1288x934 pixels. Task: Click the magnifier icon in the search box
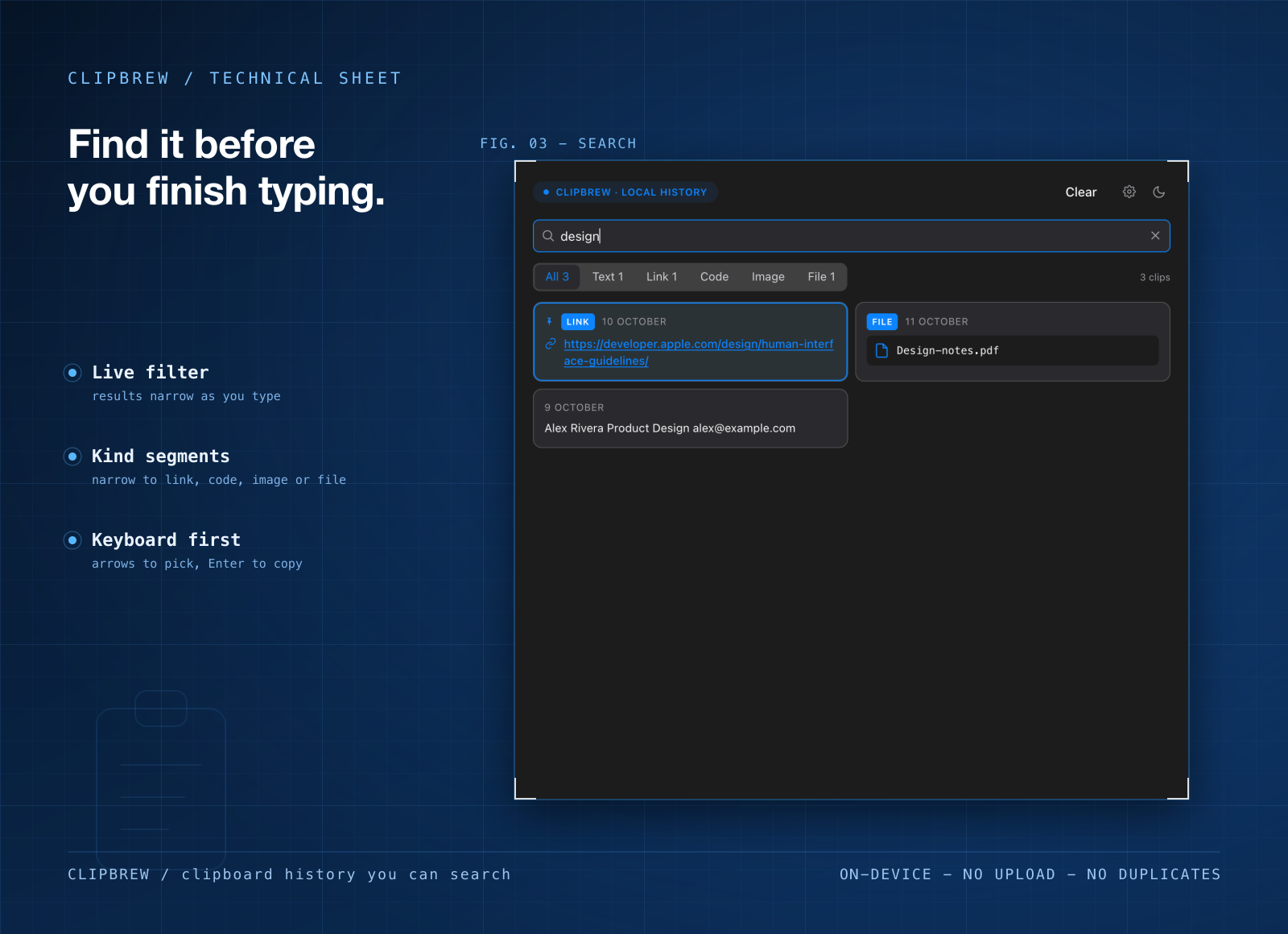pos(548,236)
